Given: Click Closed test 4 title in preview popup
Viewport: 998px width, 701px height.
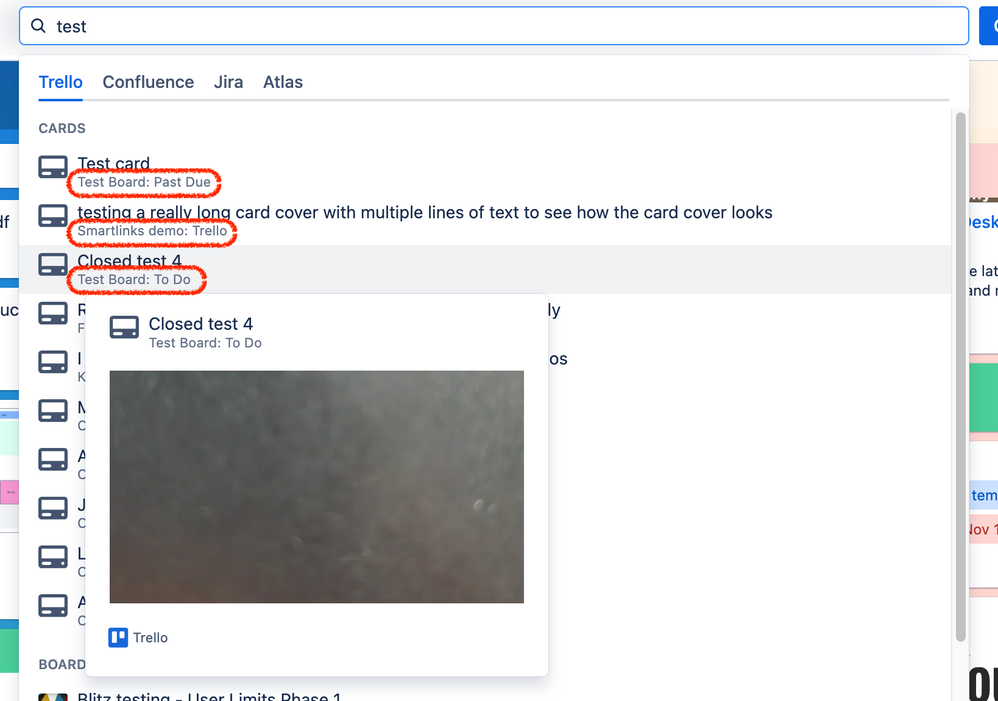Looking at the screenshot, I should [200, 324].
